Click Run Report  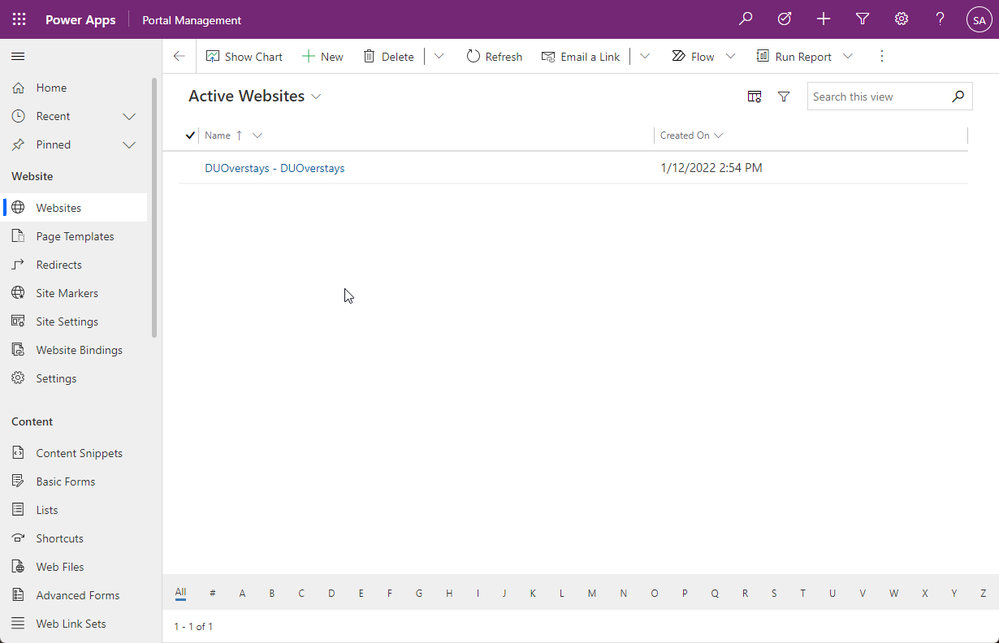[794, 57]
